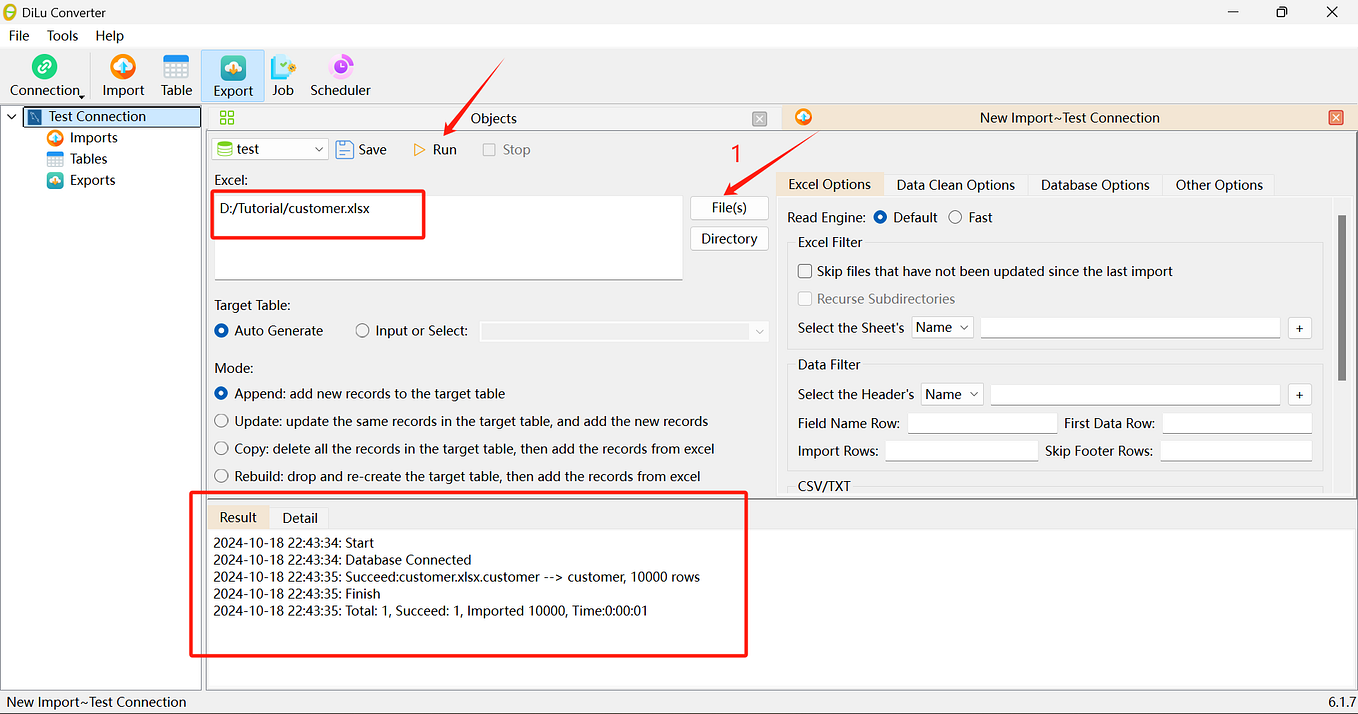1358x714 pixels.
Task: Run the import task
Action: point(435,149)
